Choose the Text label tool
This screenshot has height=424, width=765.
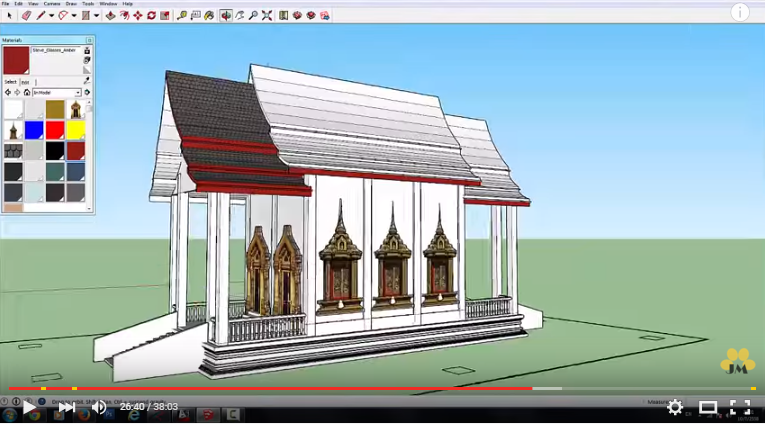(196, 16)
